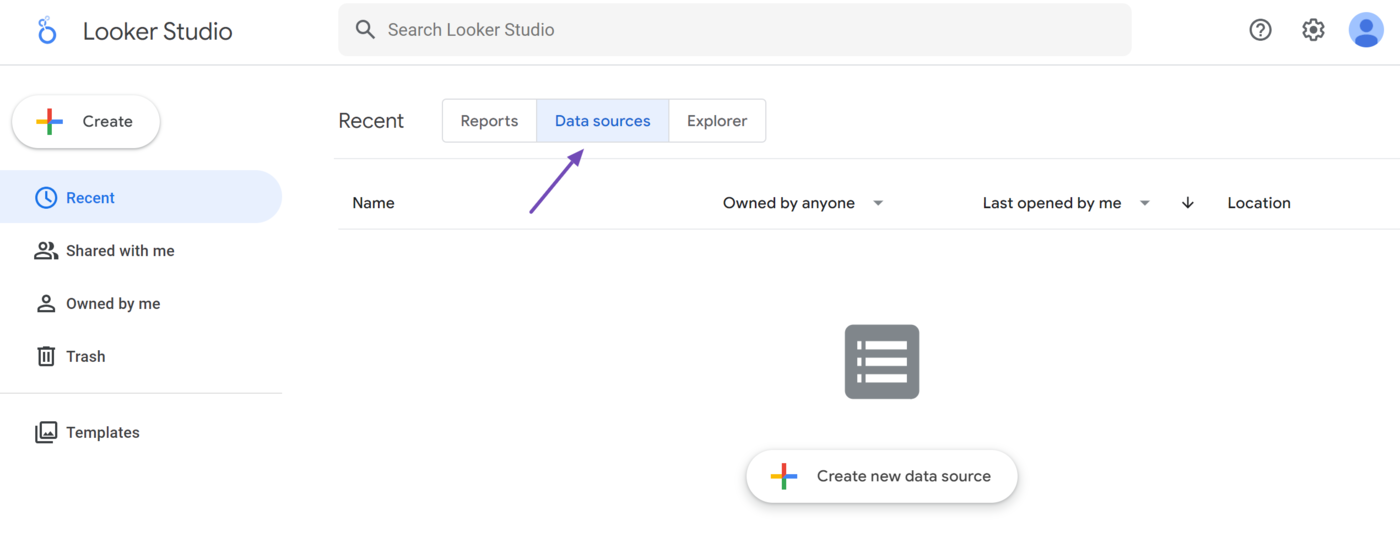The height and width of the screenshot is (543, 1400).
Task: Open Owned by me section
Action: click(x=141, y=304)
